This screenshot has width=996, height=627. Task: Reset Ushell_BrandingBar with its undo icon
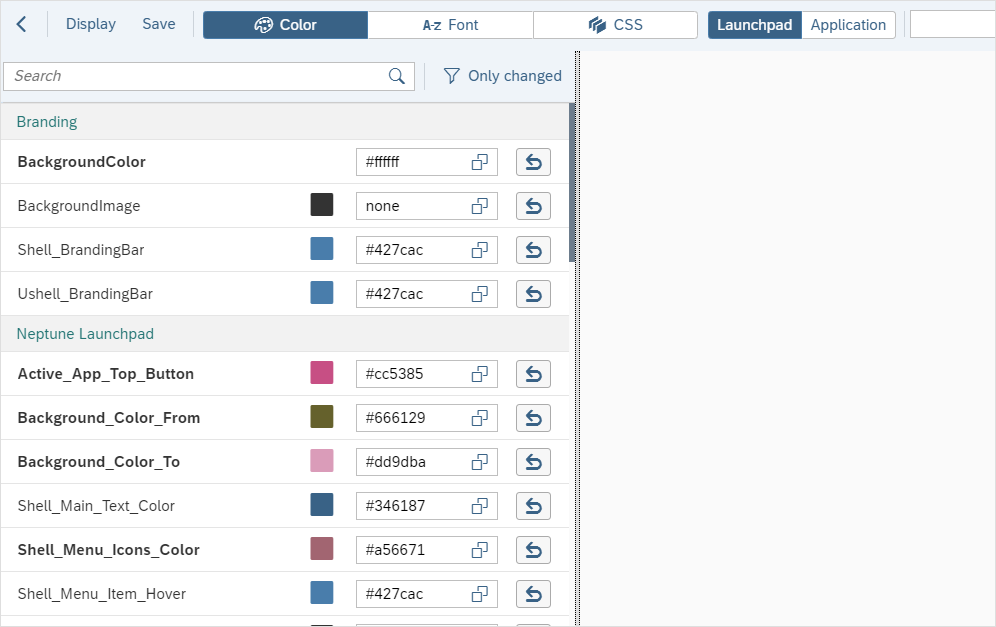point(533,294)
